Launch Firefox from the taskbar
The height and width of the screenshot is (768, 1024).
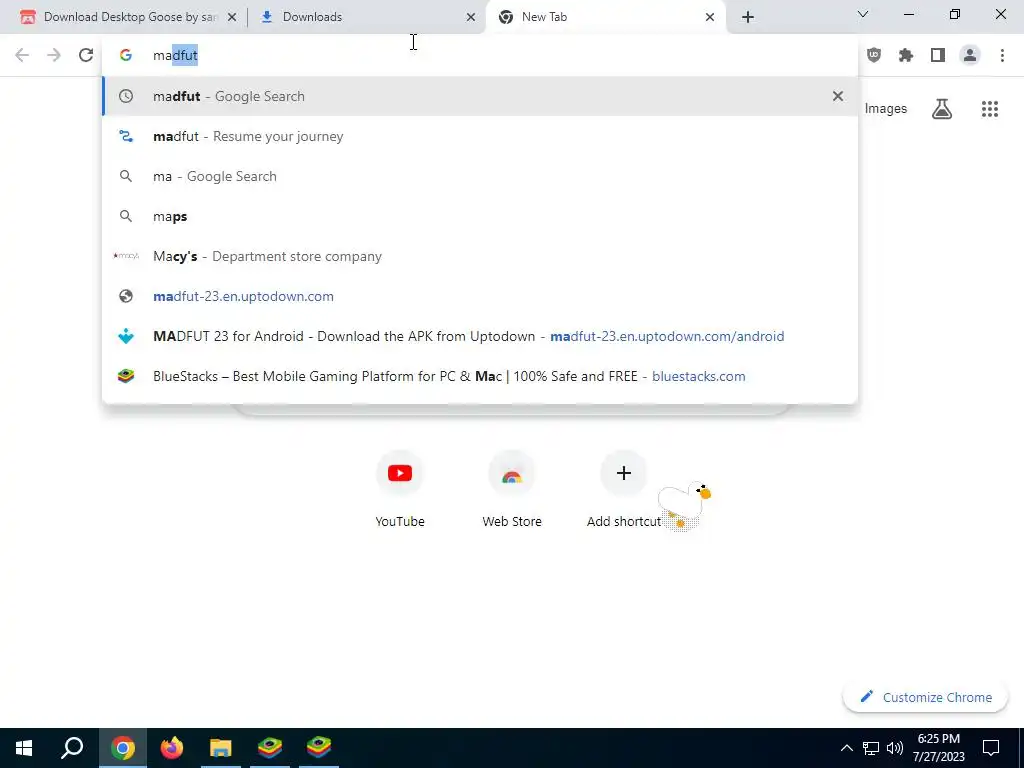pyautogui.click(x=172, y=748)
